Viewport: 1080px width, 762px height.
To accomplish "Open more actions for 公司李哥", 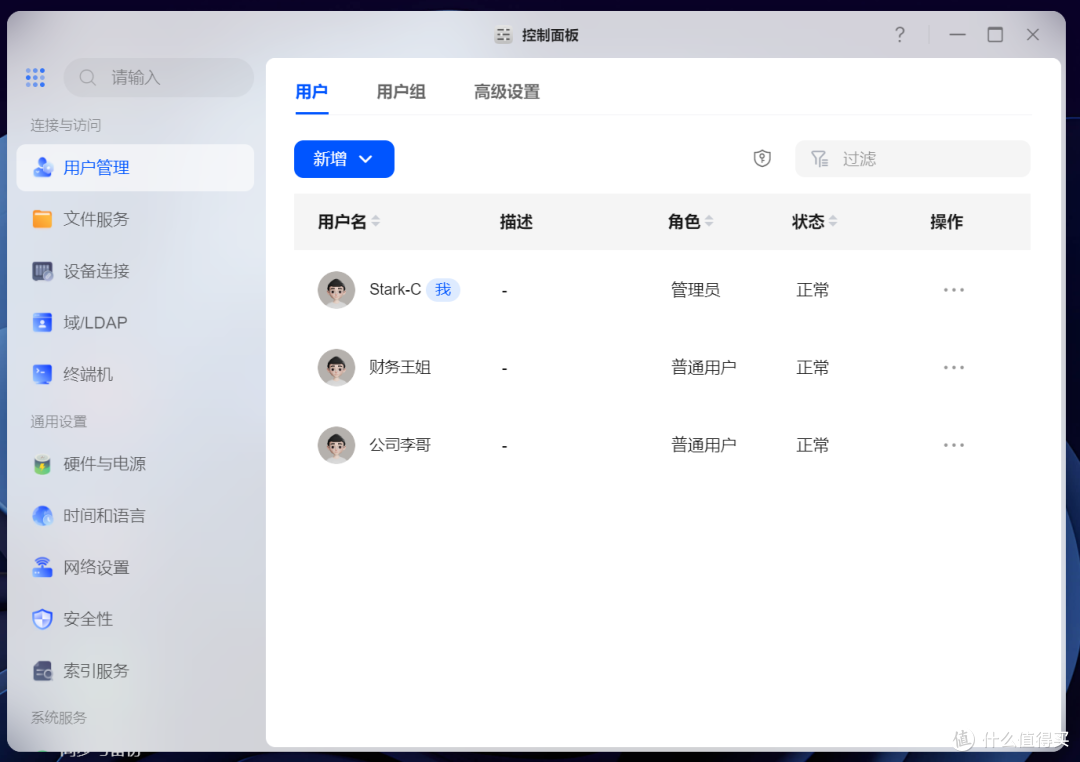I will (954, 445).
